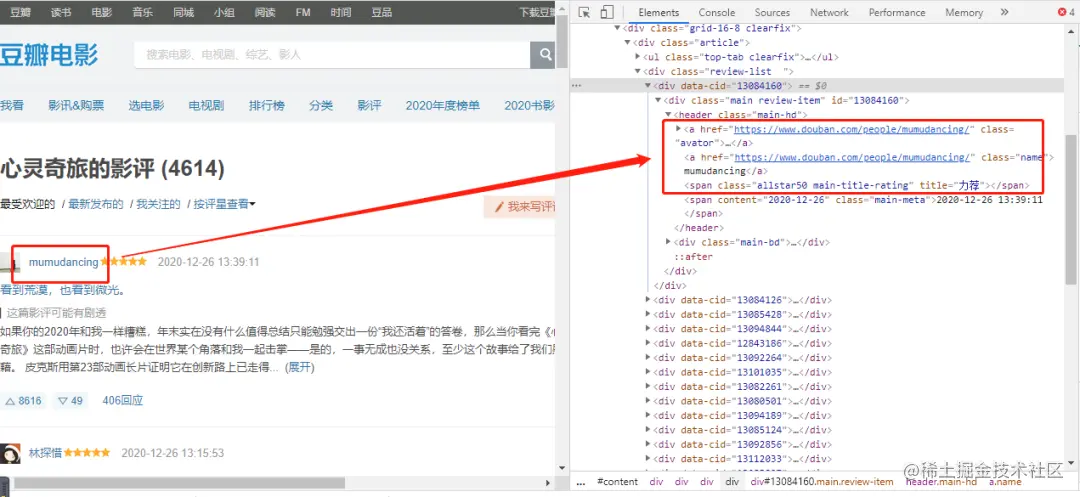Click the #content breadcrumb item
This screenshot has width=1080, height=497.
coord(617,482)
